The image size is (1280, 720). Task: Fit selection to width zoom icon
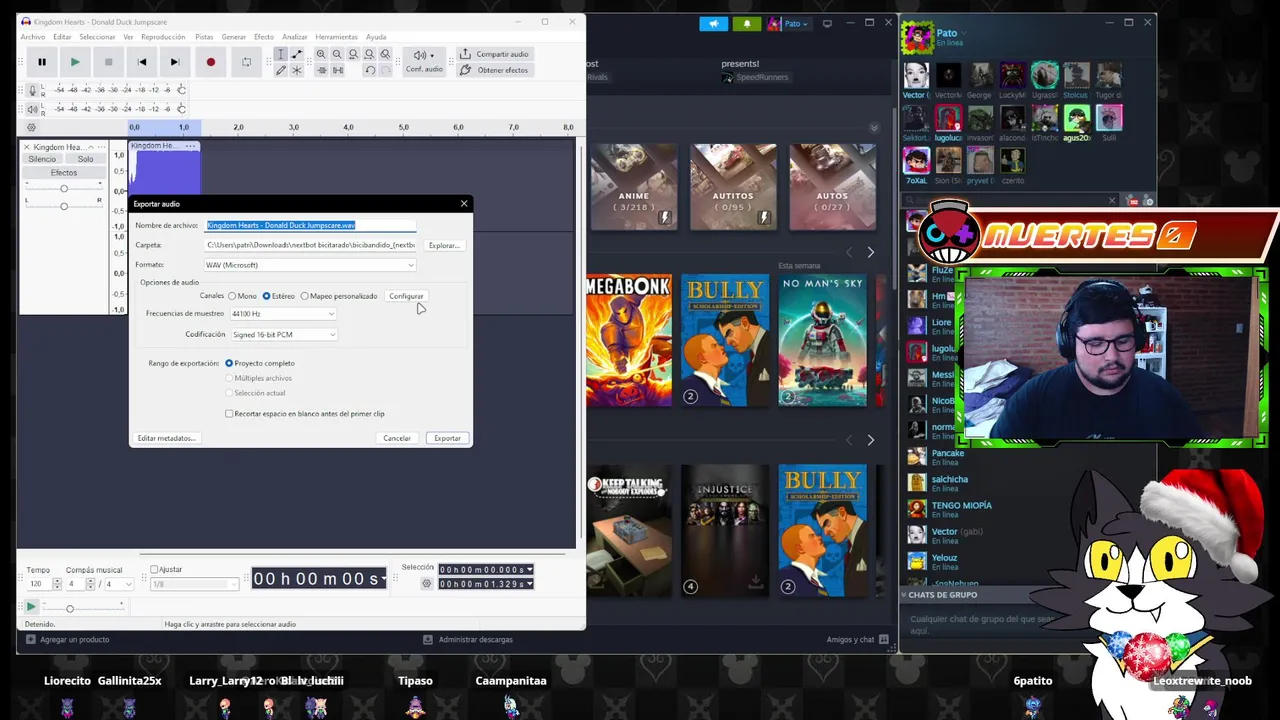tap(353, 54)
